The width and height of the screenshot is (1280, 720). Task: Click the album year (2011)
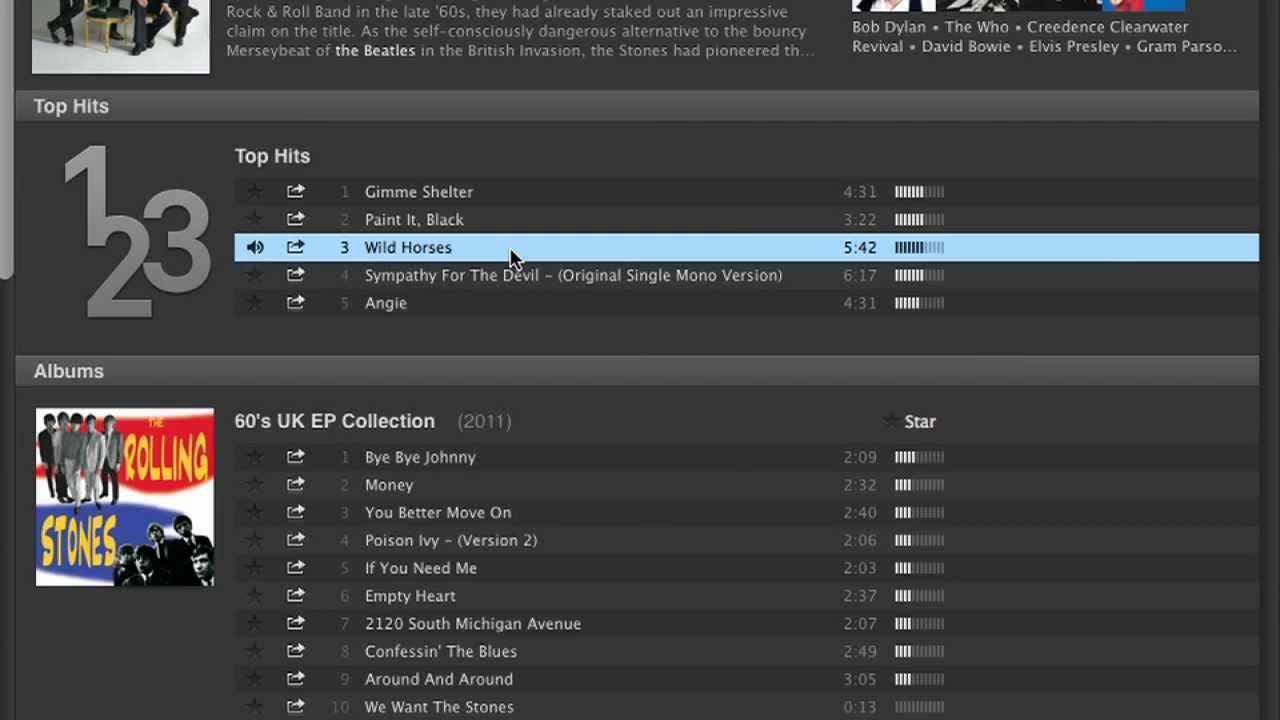click(485, 421)
